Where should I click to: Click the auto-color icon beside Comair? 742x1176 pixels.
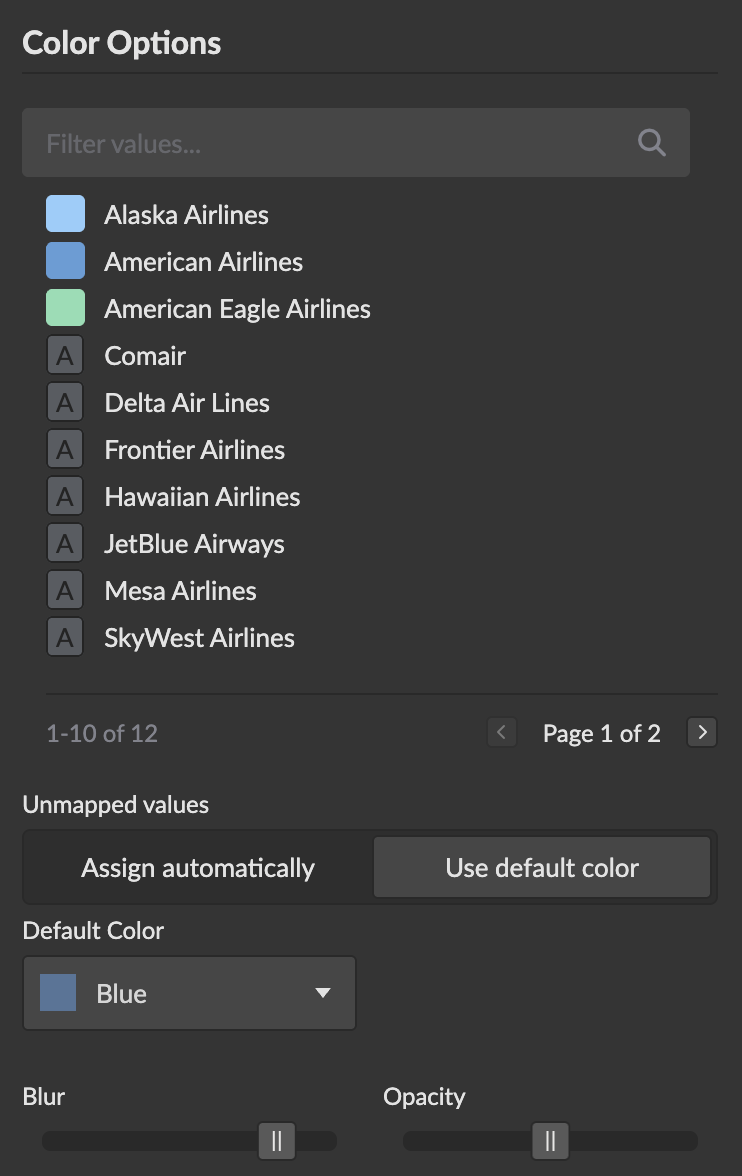[65, 356]
